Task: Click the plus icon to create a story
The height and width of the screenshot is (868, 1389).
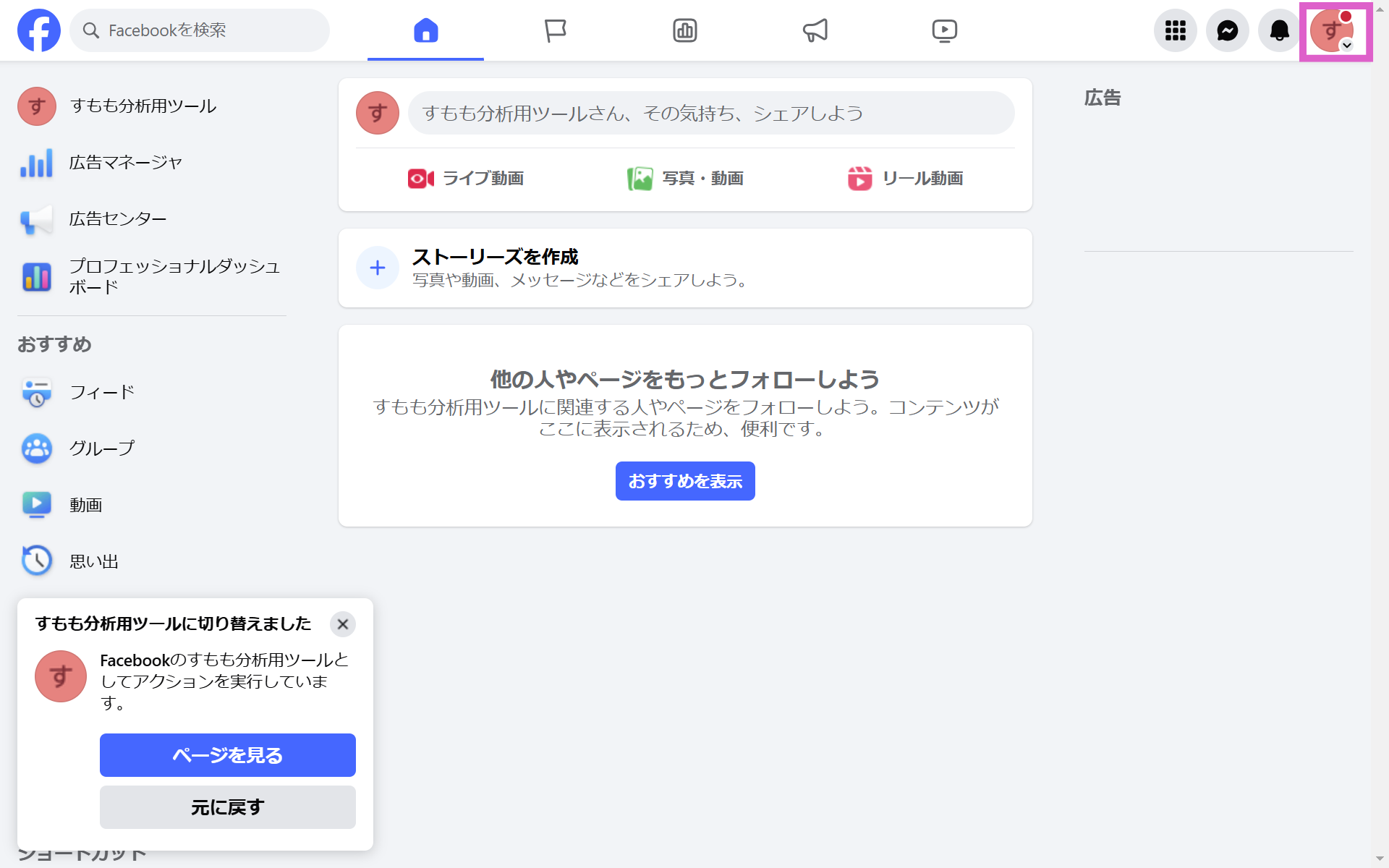Action: (378, 268)
